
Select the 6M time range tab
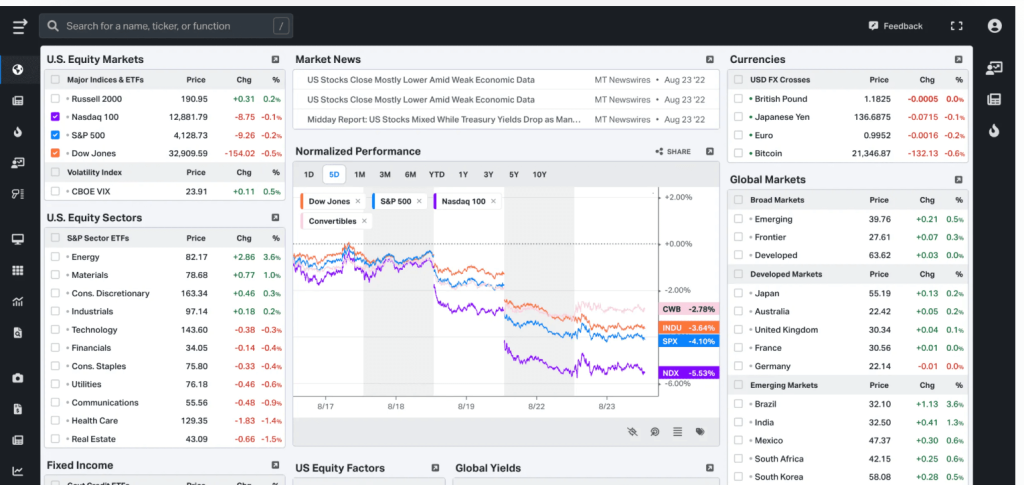click(410, 174)
